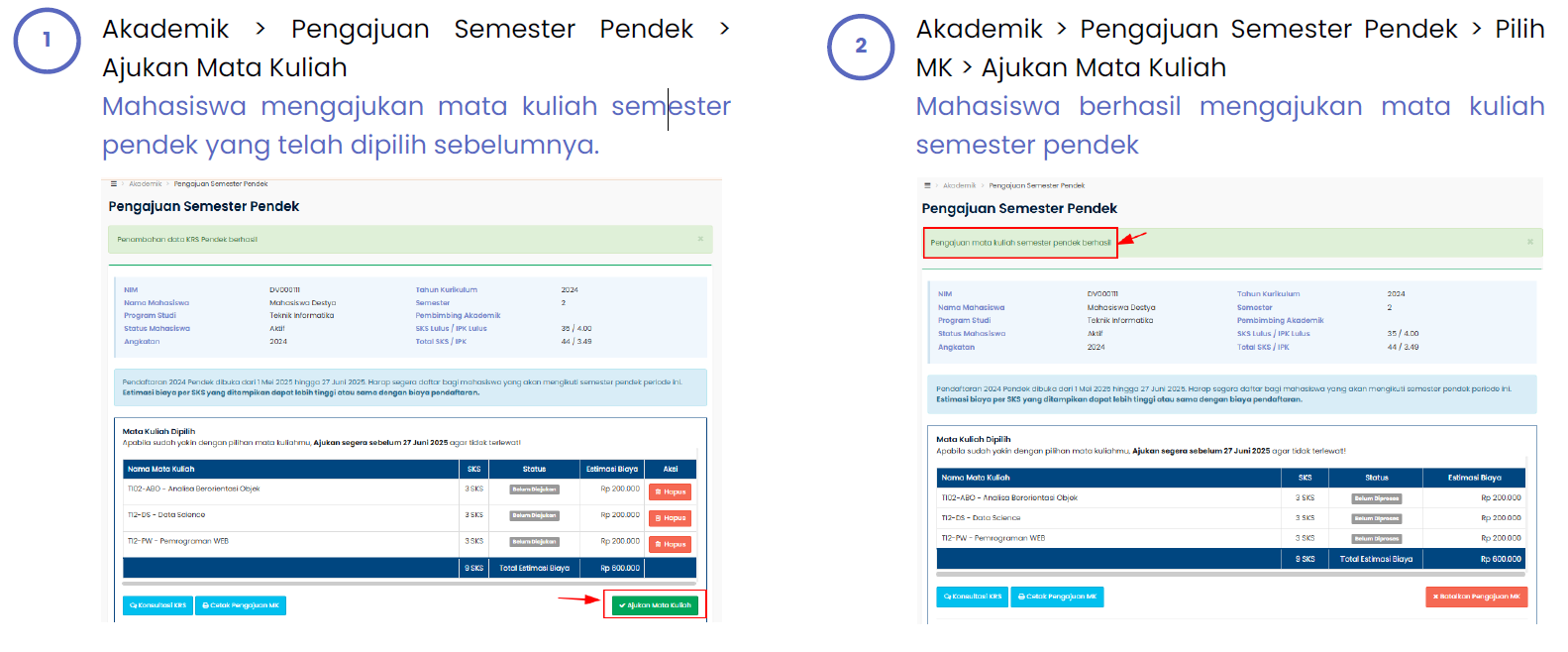Click the horizontal scrollbar under right course table

[x=1231, y=574]
